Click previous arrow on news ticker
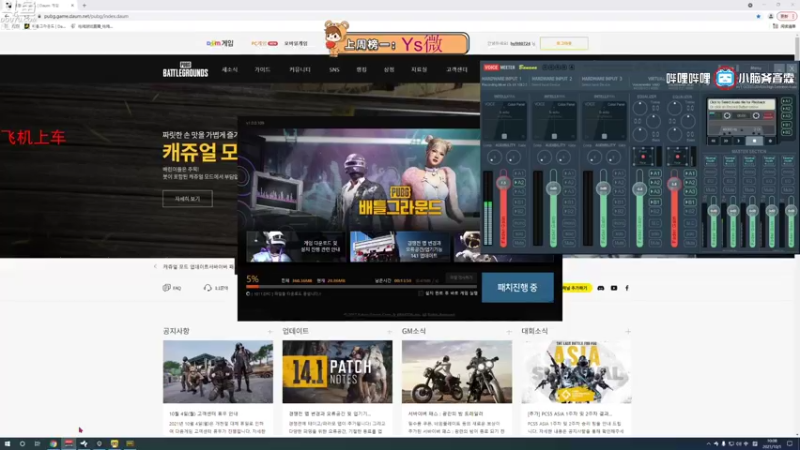Image resolution: width=800 pixels, height=450 pixels. [x=155, y=266]
